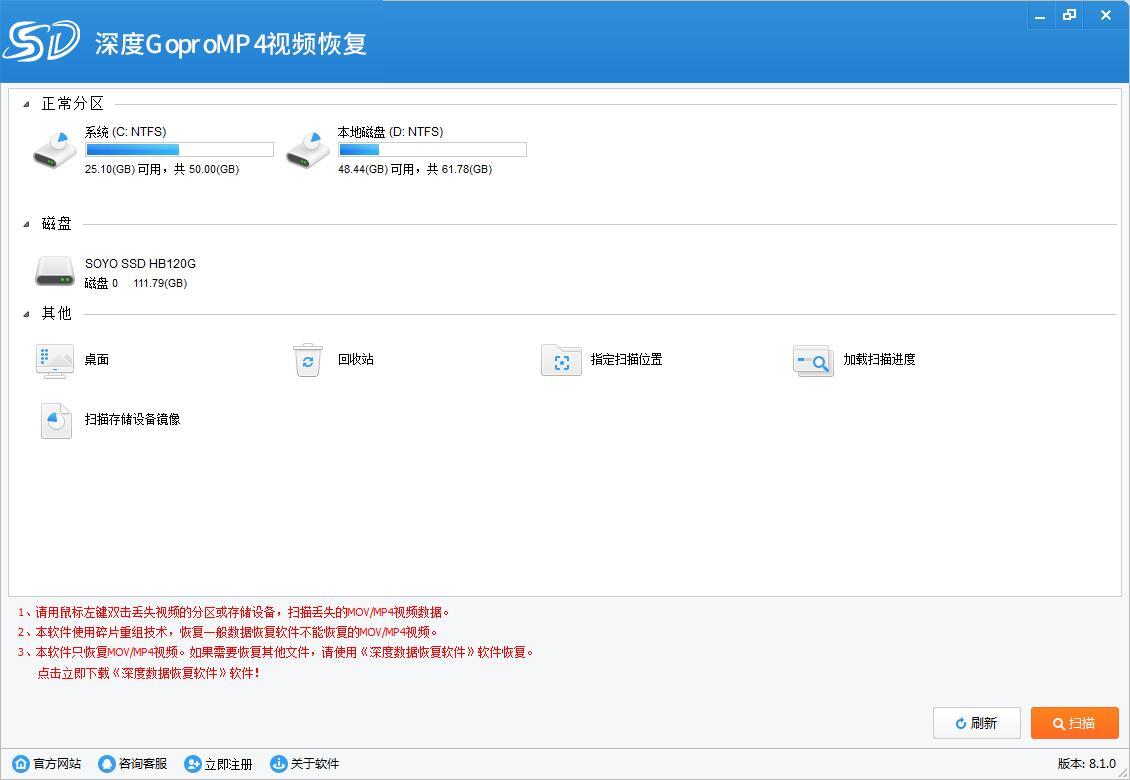Open 官方网站 official website link
This screenshot has height=780, width=1130.
click(47, 764)
